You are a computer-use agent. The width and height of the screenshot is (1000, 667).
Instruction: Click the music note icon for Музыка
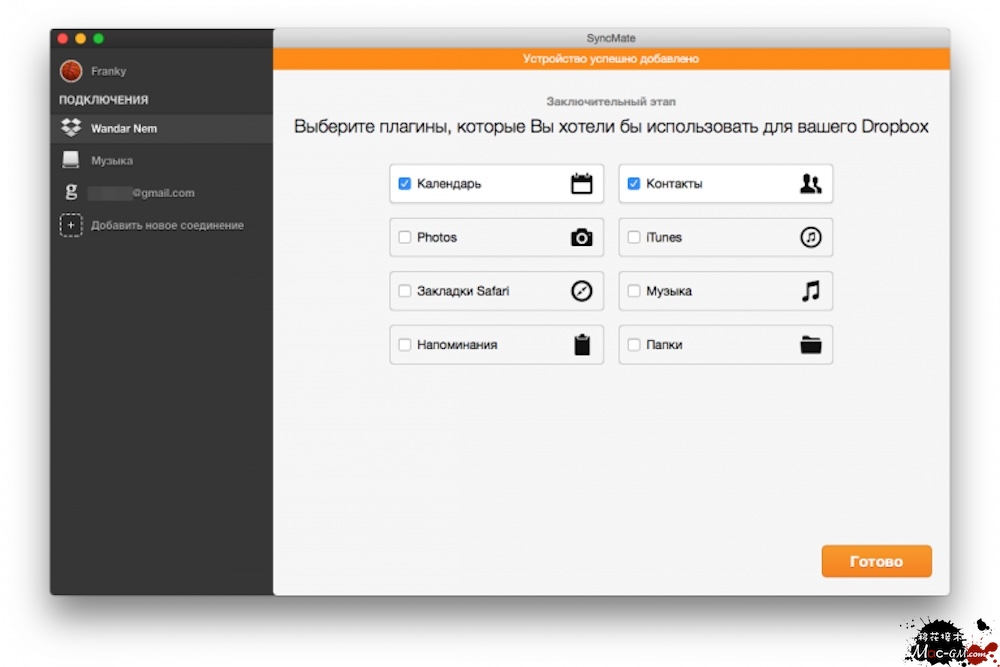(810, 291)
